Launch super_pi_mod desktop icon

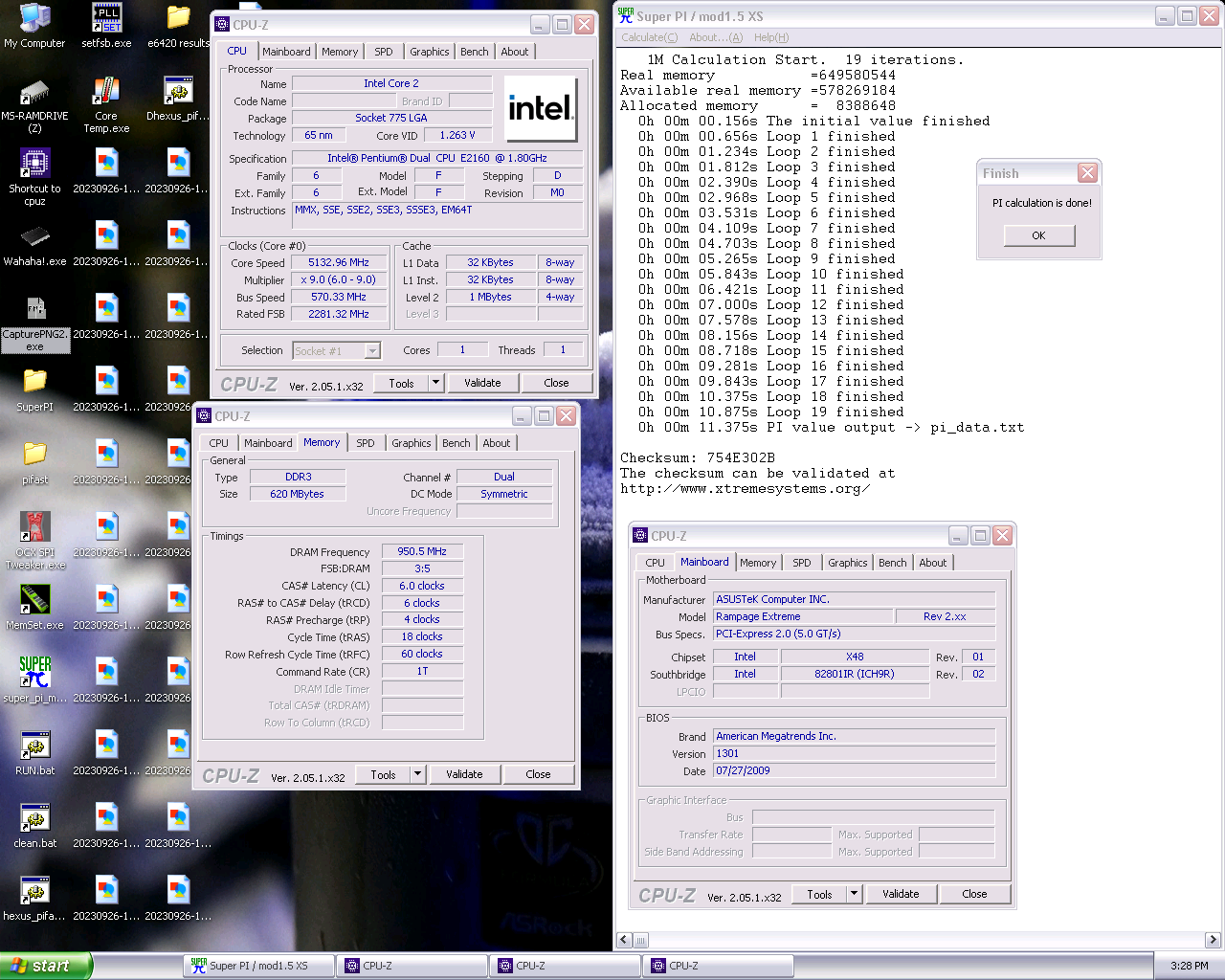coord(35,680)
